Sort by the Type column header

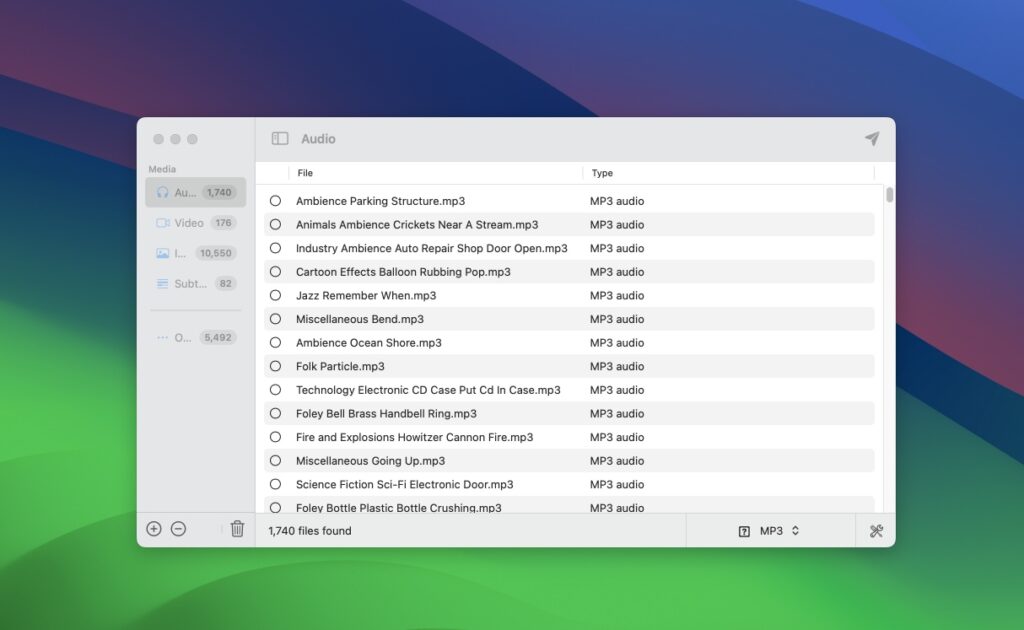[x=601, y=172]
